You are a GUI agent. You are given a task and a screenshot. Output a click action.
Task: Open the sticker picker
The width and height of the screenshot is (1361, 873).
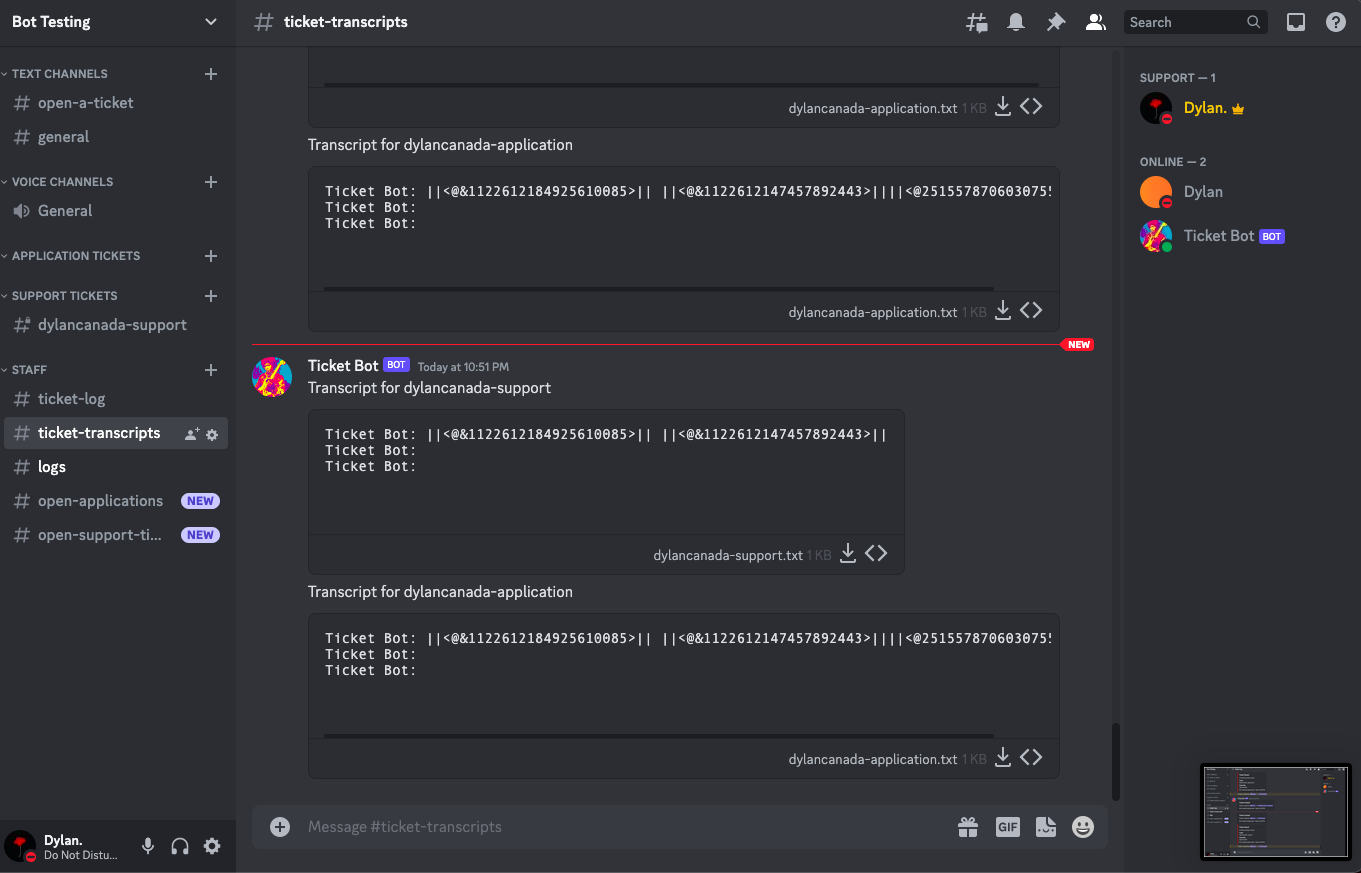tap(1045, 827)
